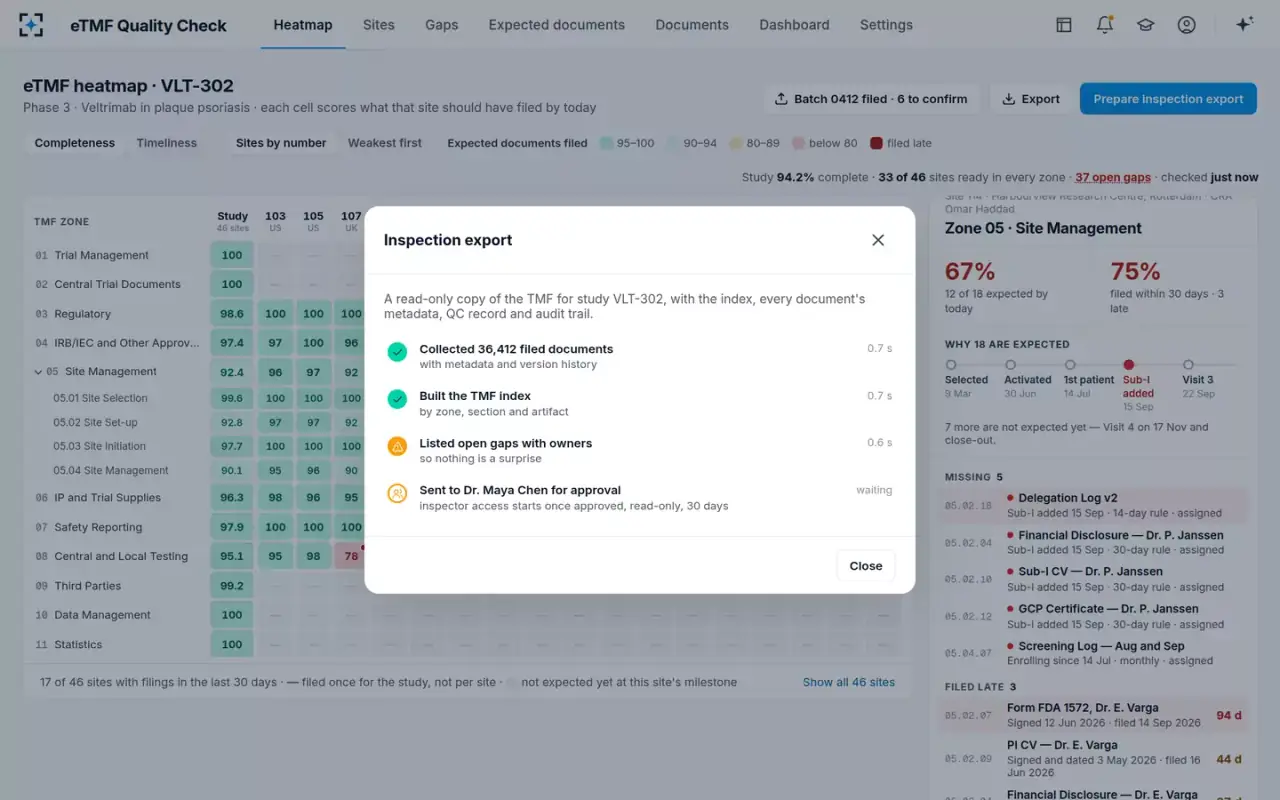Click the green check beside Built the TMF index
The width and height of the screenshot is (1280, 800).
point(397,399)
